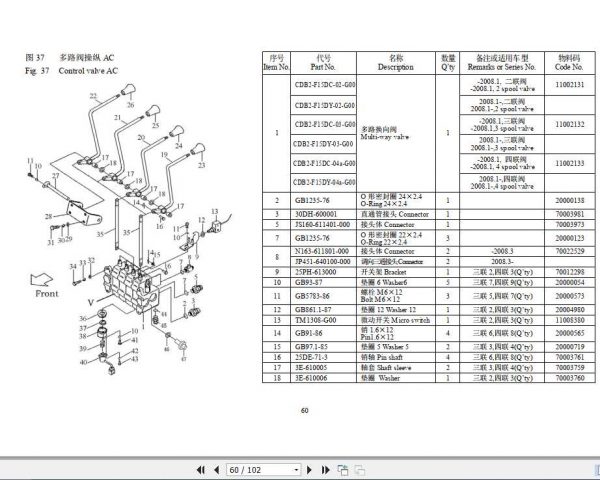Select part number 3E-610006
The width and height of the screenshot is (600, 480).
[311, 378]
